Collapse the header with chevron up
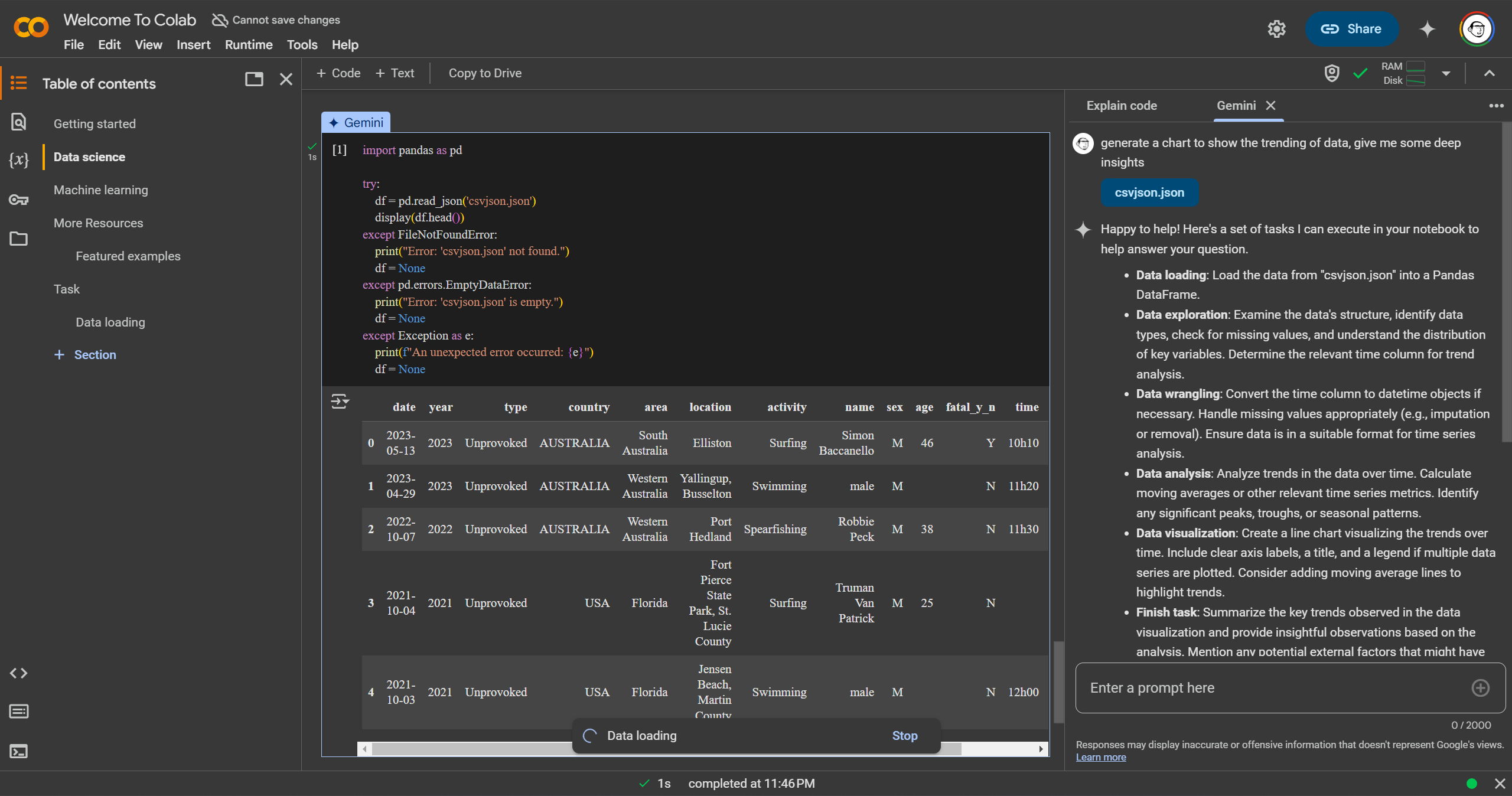This screenshot has width=1512, height=796. point(1490,73)
